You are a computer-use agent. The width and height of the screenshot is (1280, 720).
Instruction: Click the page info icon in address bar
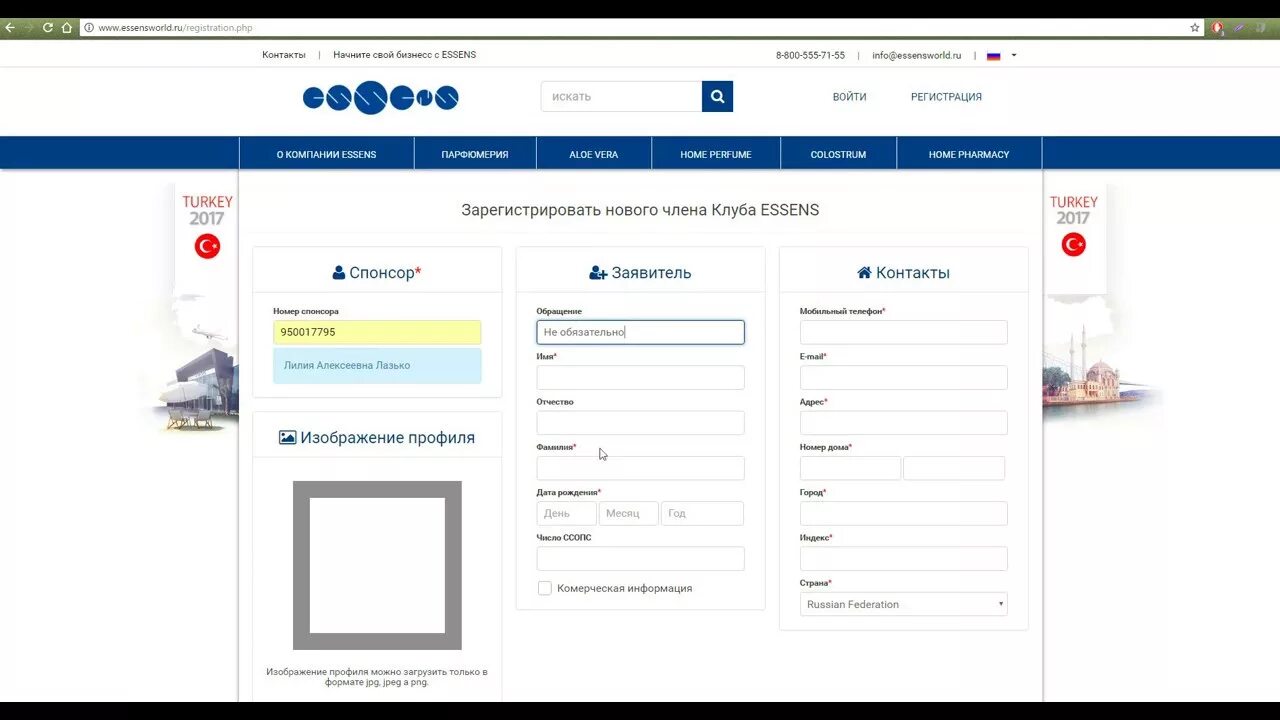coord(89,28)
